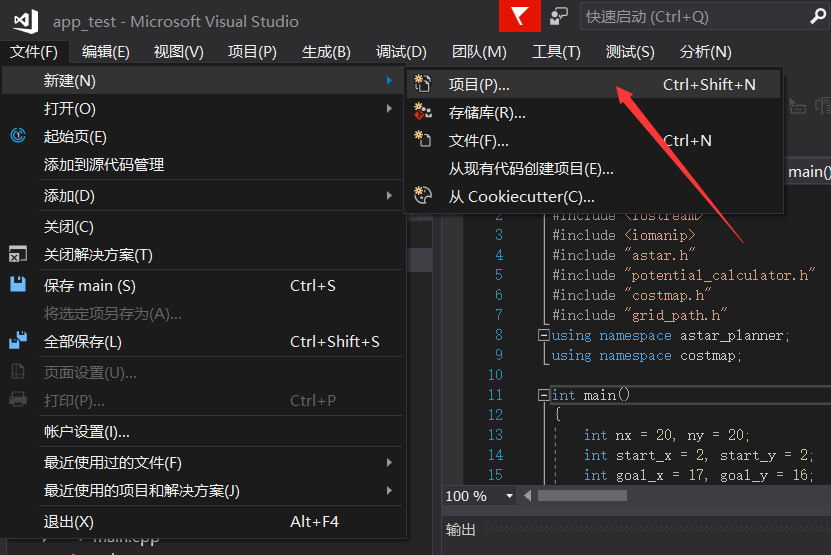The image size is (831, 555).
Task: Open the 视图(V) menu
Action: coord(179,52)
